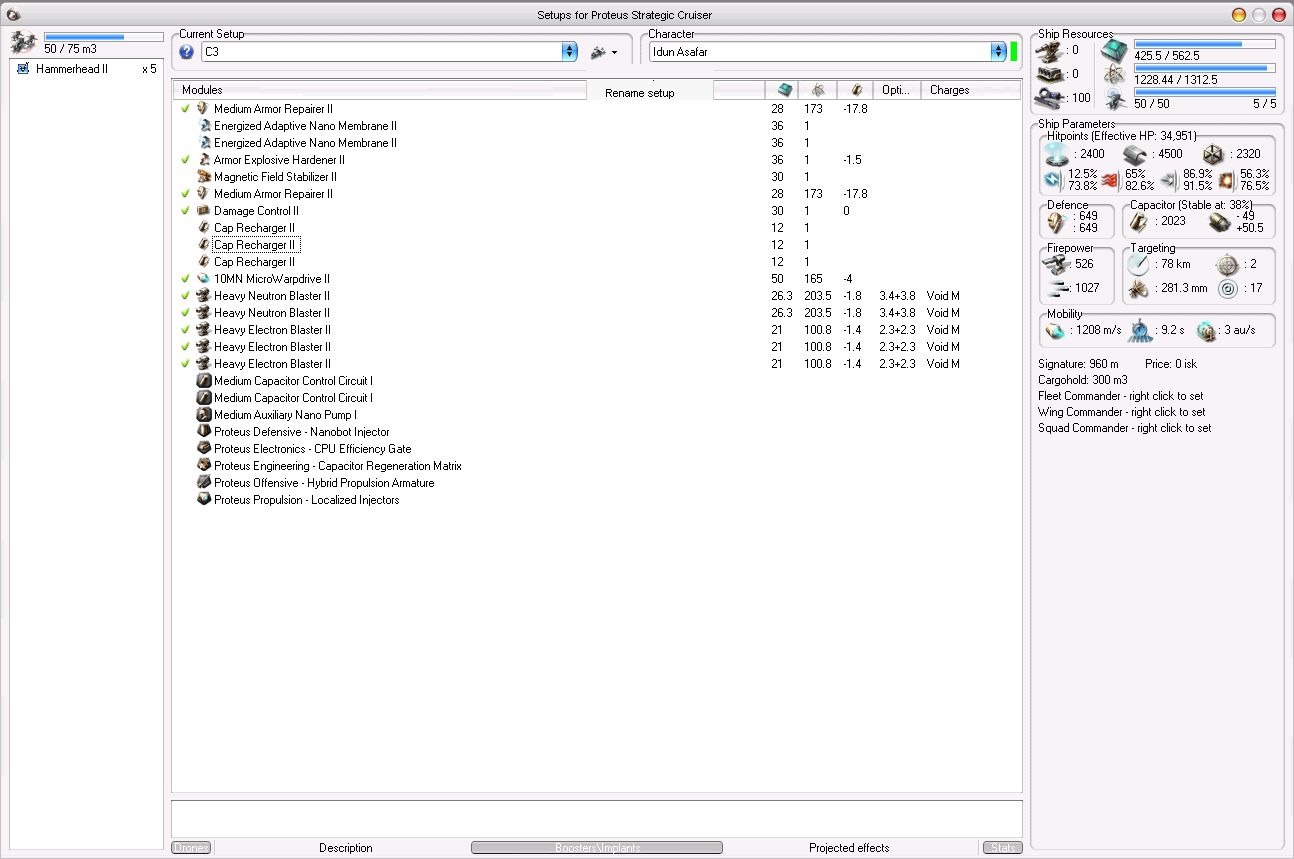Open the Current Setup dropdown showing C3
1294x859 pixels.
coord(389,52)
